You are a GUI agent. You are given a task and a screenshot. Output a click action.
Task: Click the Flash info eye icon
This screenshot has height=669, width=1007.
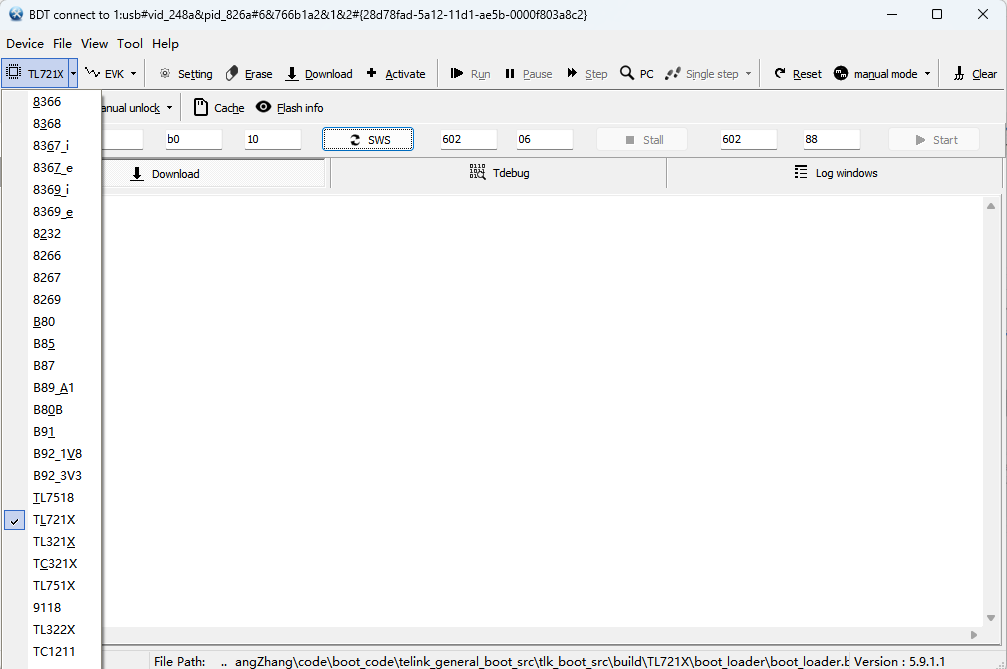pos(263,107)
